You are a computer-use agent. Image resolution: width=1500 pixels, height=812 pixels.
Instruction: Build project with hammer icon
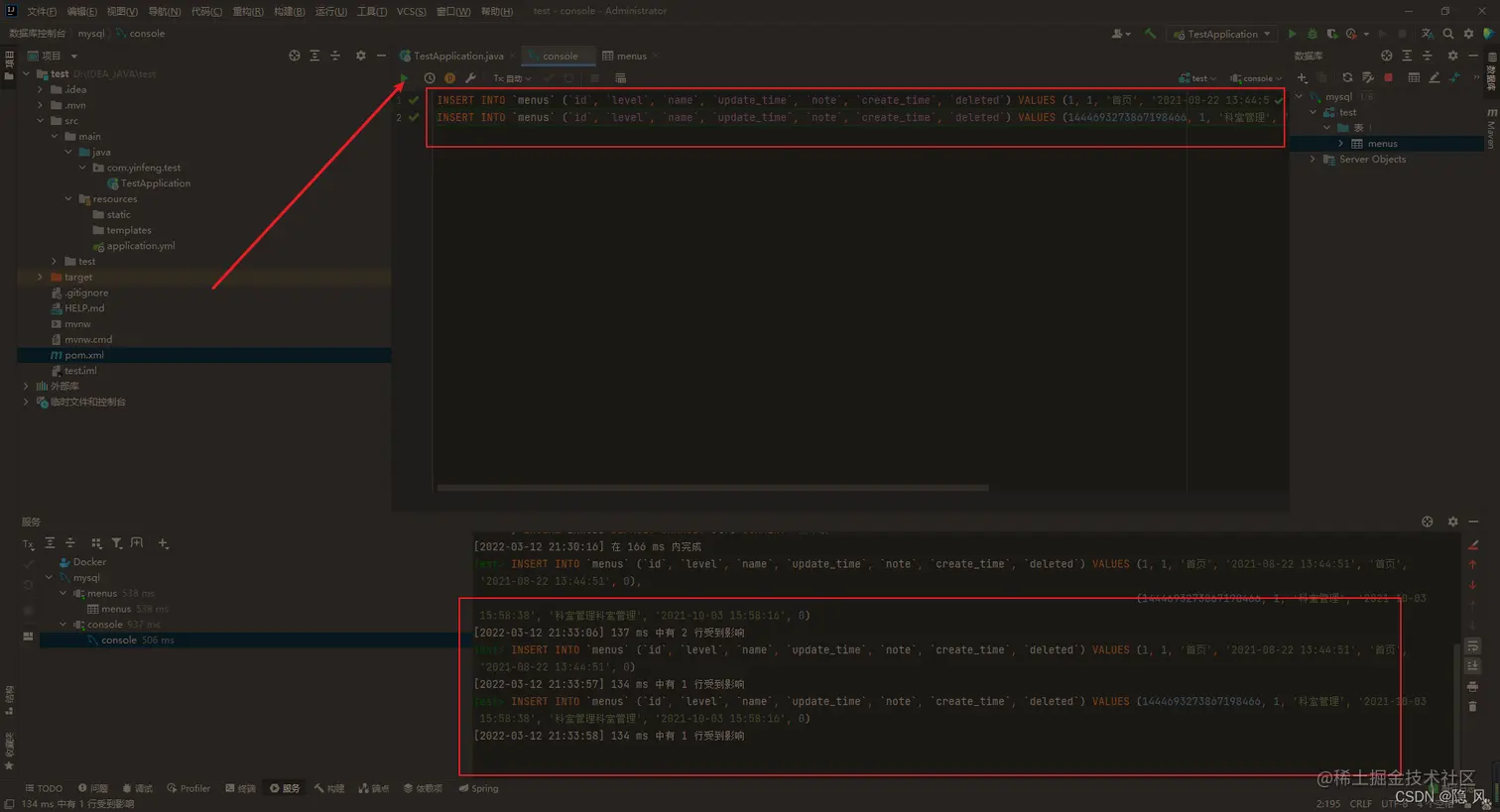pyautogui.click(x=1150, y=34)
